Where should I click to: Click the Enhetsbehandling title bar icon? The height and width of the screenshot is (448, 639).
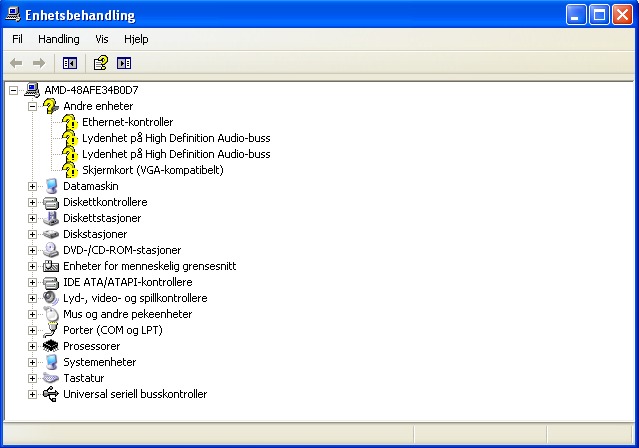pos(13,14)
